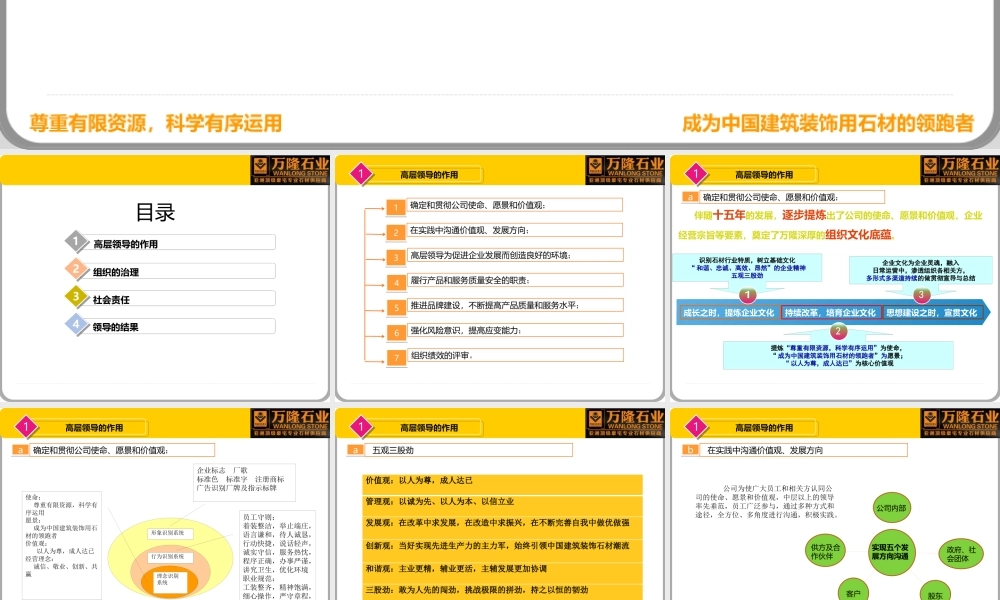Click the 万隆石业 logo on the seven-item list slide
The width and height of the screenshot is (1000, 600).
(x=624, y=170)
